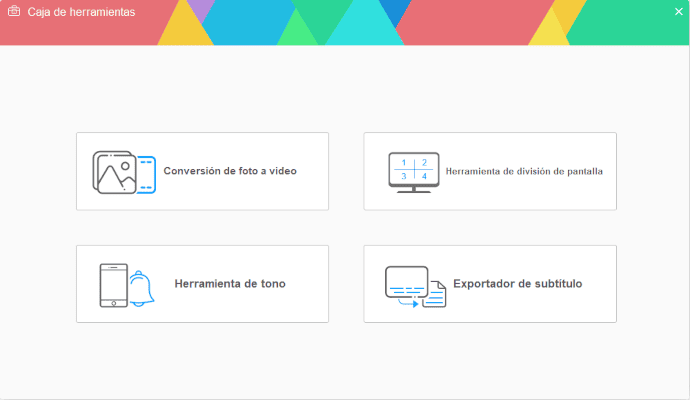Open "Conversión de foto a video"

pyautogui.click(x=202, y=171)
